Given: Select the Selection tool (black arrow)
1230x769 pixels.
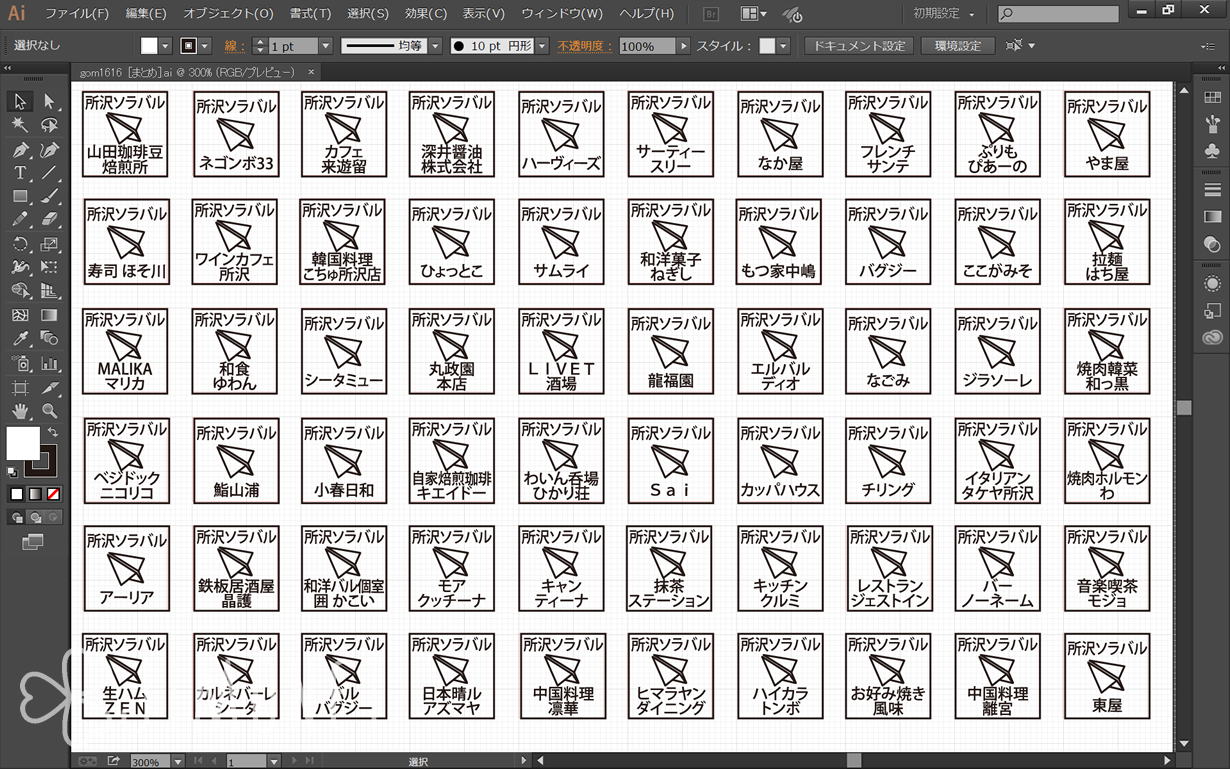Looking at the screenshot, I should point(20,101).
